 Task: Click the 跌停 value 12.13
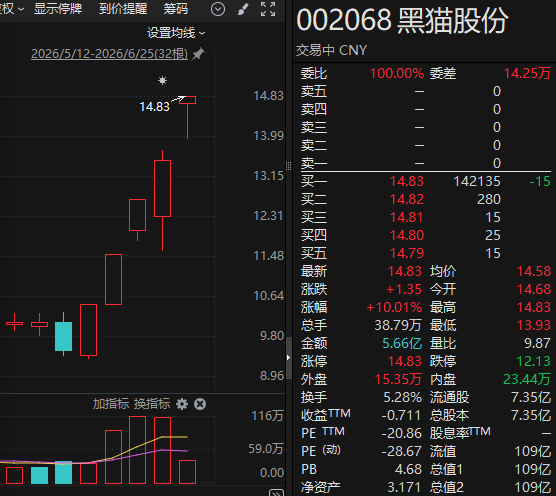pyautogui.click(x=534, y=362)
